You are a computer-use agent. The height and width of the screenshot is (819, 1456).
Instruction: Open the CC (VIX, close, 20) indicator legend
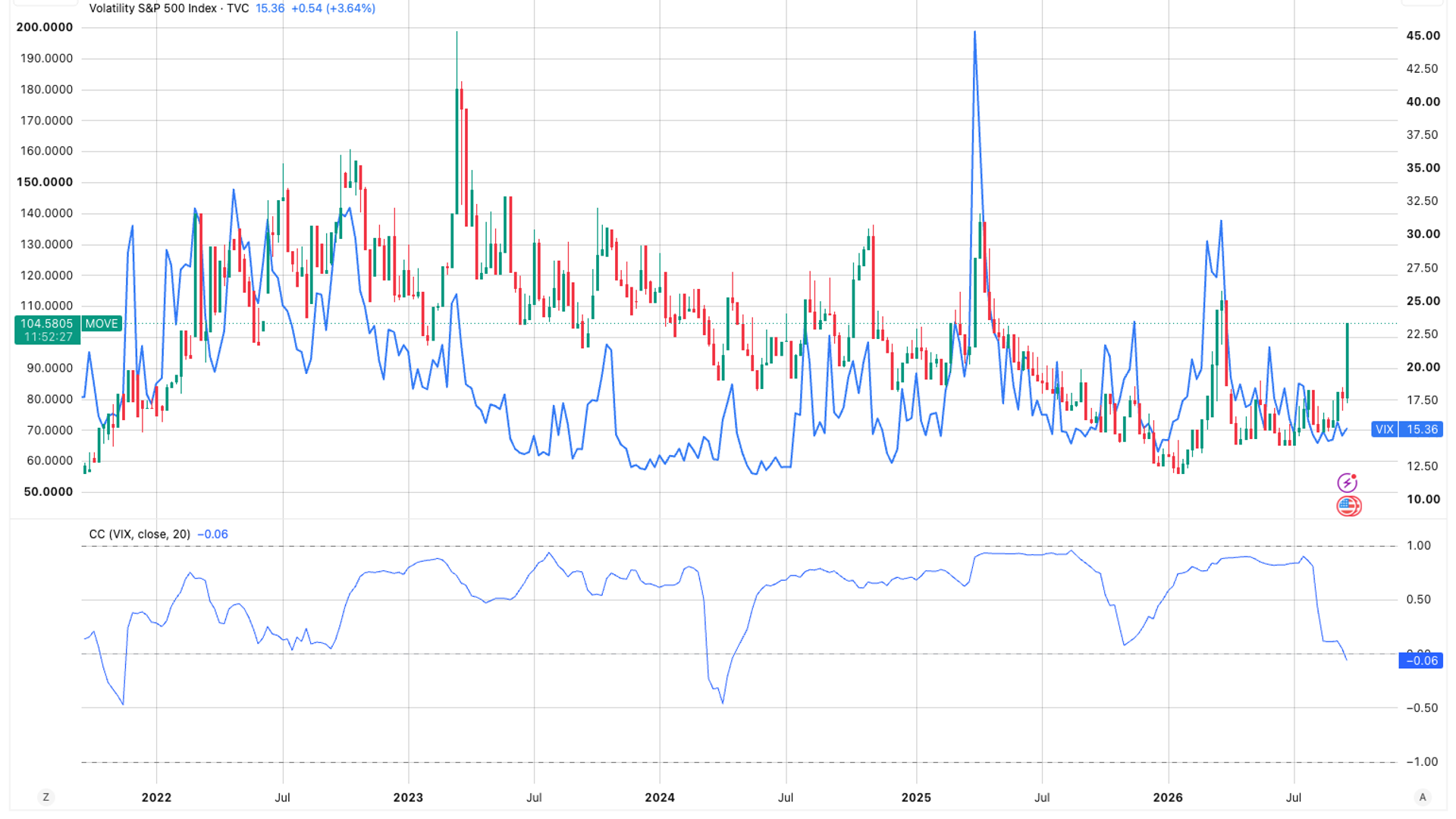click(x=140, y=534)
